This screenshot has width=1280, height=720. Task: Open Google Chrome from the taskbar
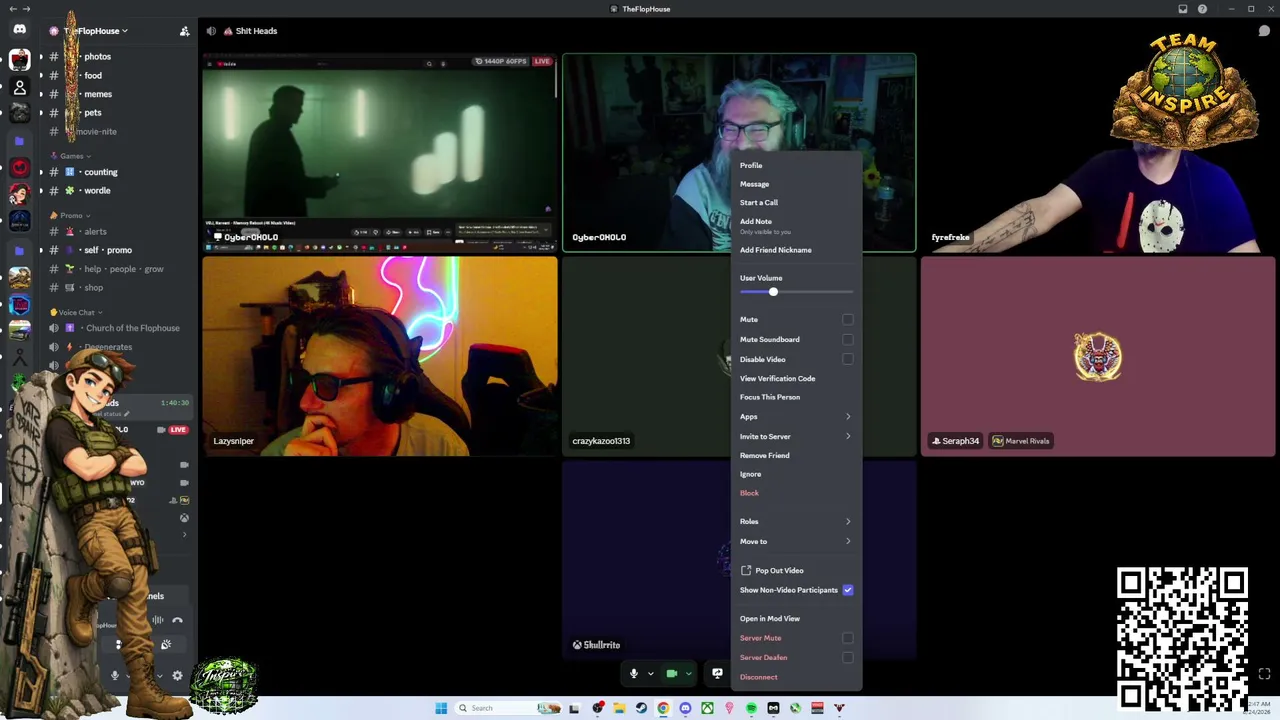[x=663, y=708]
